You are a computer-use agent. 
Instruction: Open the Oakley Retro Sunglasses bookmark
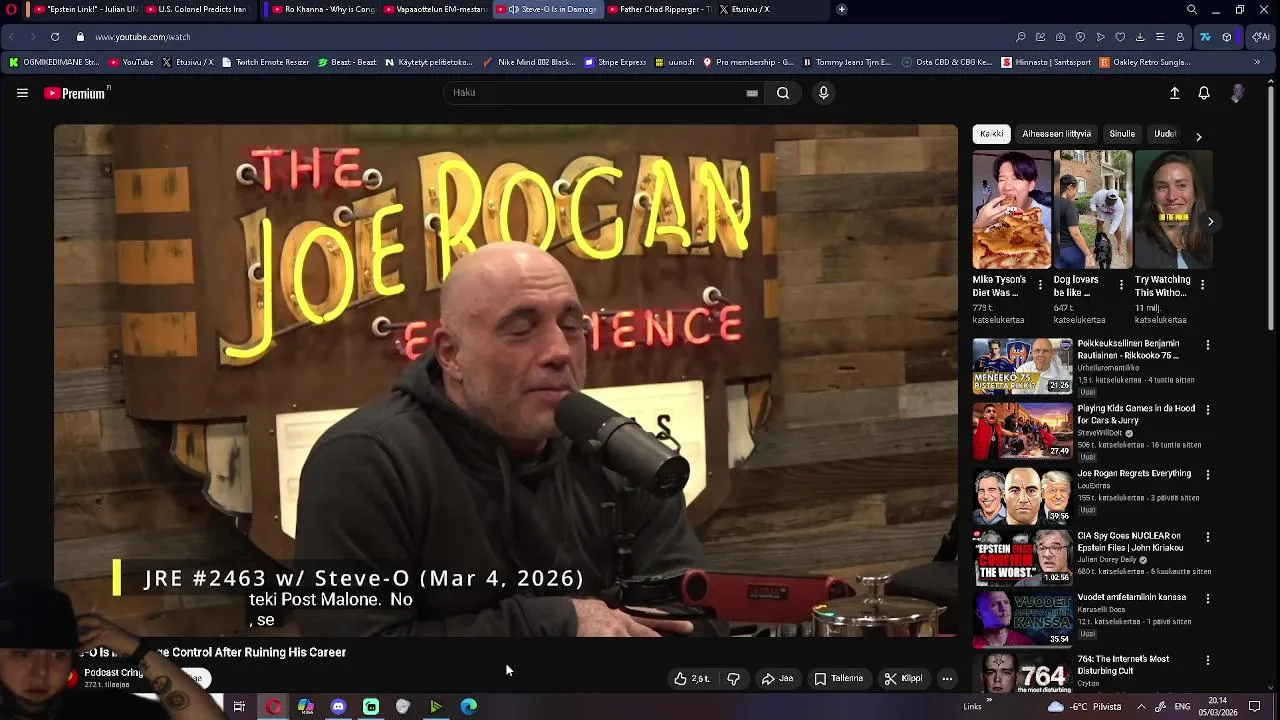tap(1144, 62)
